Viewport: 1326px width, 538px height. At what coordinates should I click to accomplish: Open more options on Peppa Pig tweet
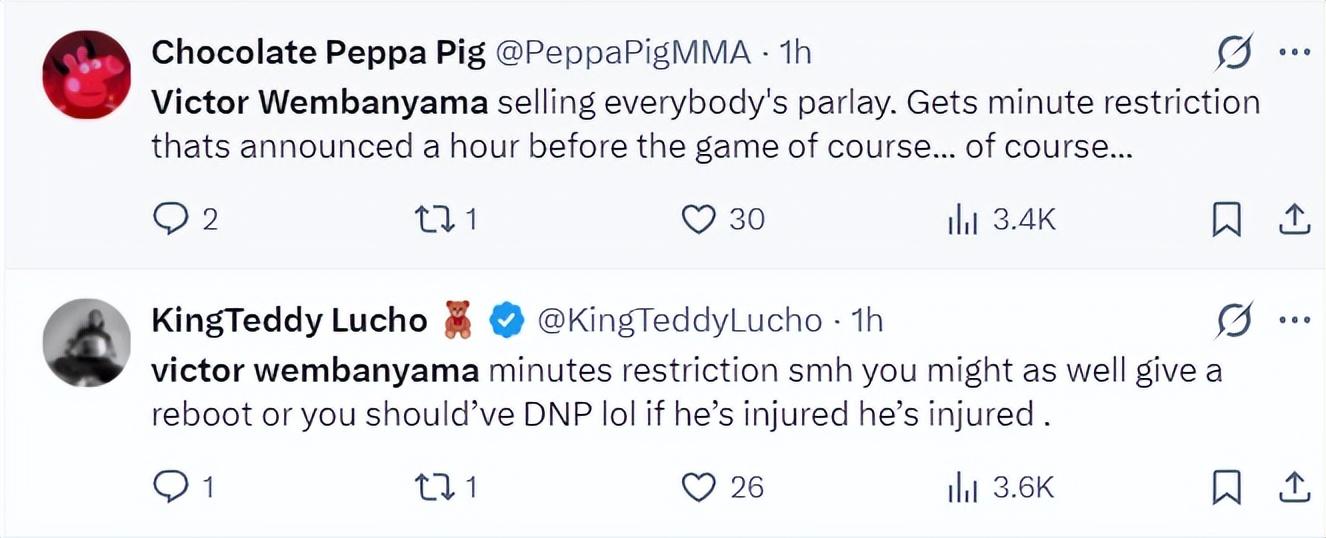click(x=1294, y=54)
